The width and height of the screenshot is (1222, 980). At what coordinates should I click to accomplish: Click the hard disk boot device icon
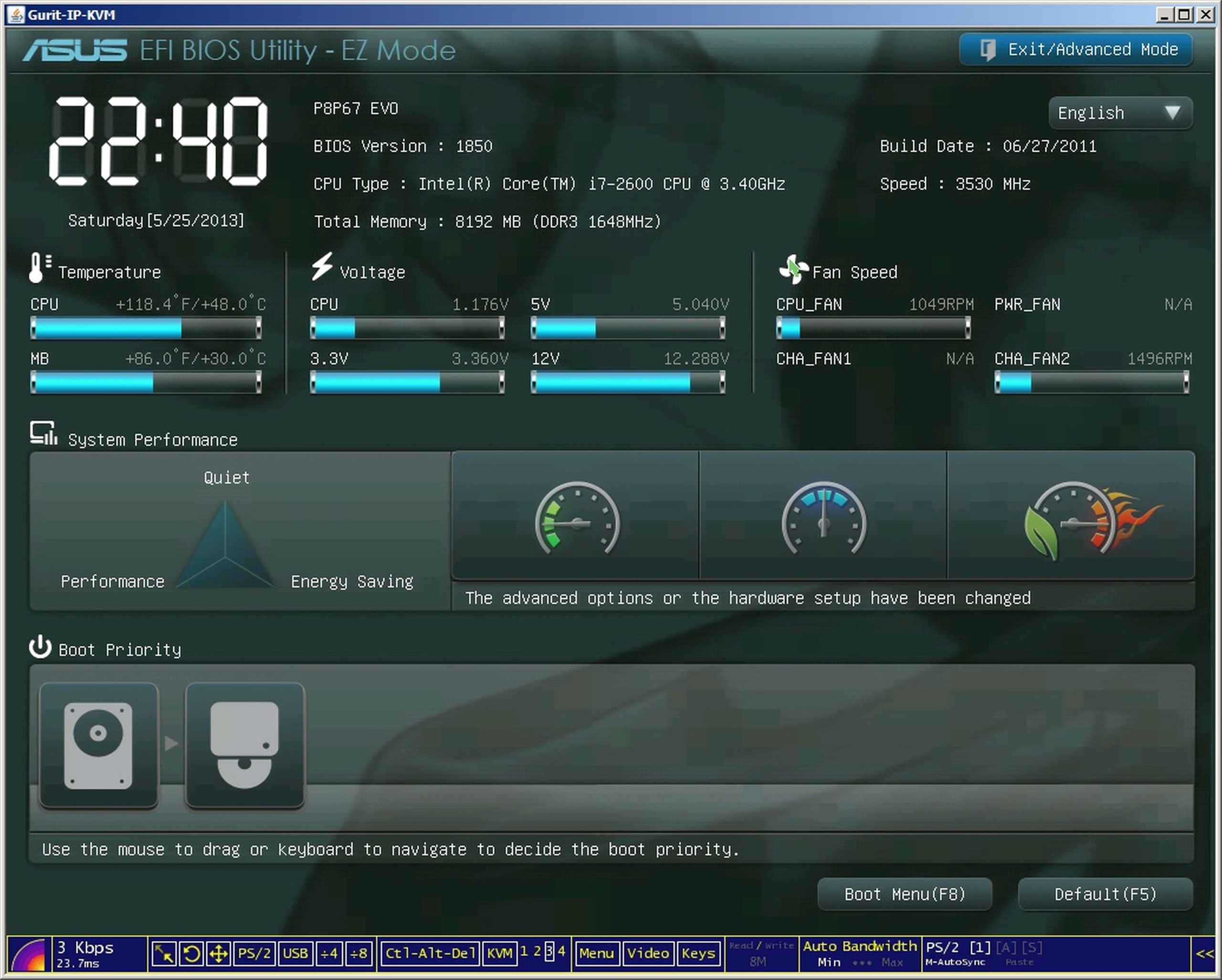pos(99,745)
